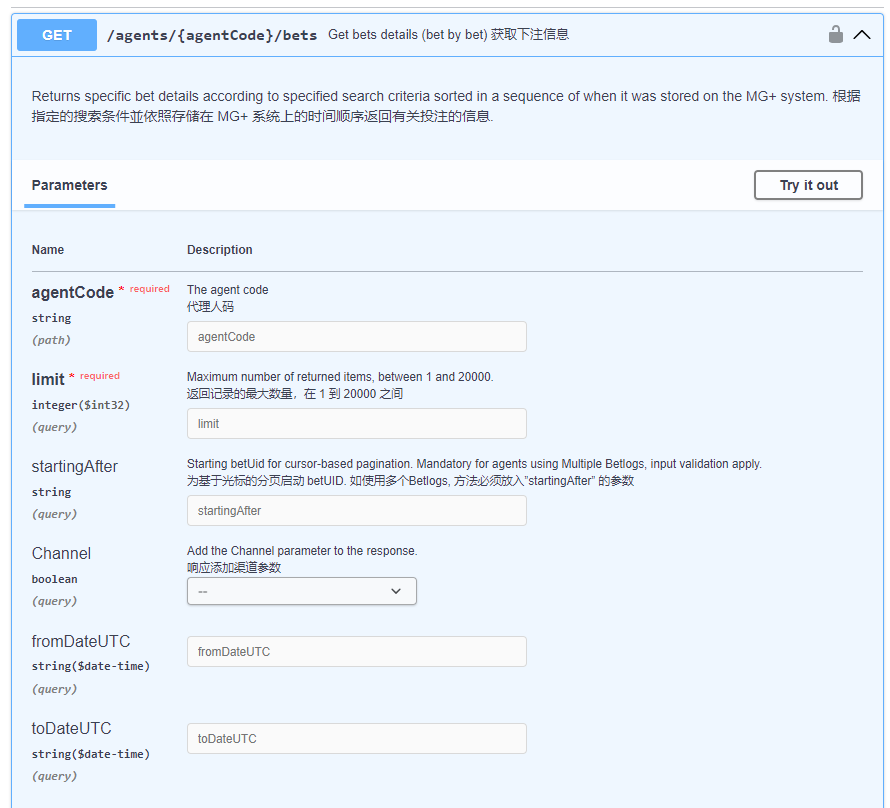The image size is (890, 808).
Task: Switch to the Parameters tab
Action: [x=69, y=185]
